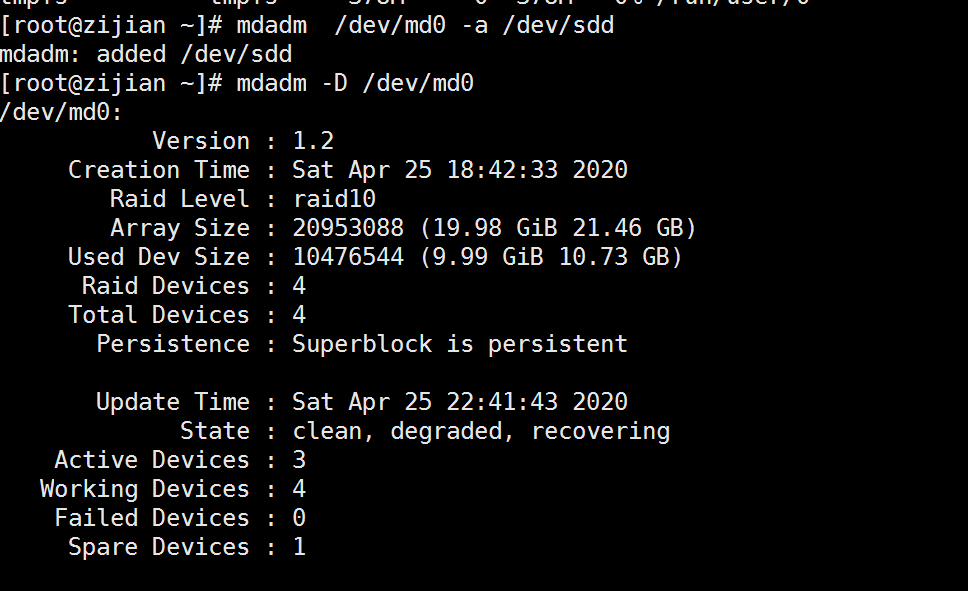The width and height of the screenshot is (968, 591).
Task: Click the Failed Devices value 0
Action: pos(299,518)
